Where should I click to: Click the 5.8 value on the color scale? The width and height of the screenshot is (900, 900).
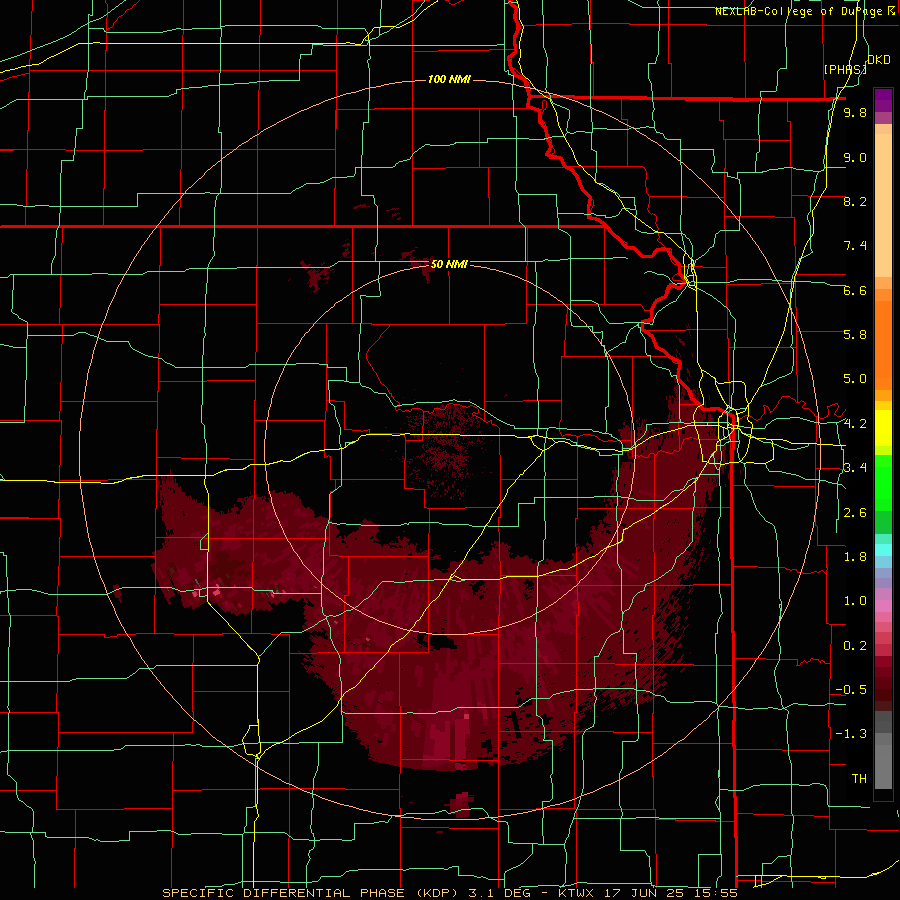point(855,334)
